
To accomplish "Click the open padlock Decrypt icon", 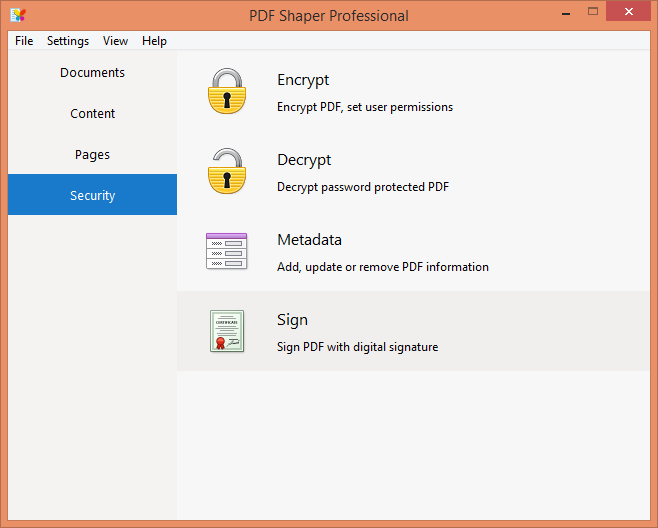I will (x=227, y=171).
